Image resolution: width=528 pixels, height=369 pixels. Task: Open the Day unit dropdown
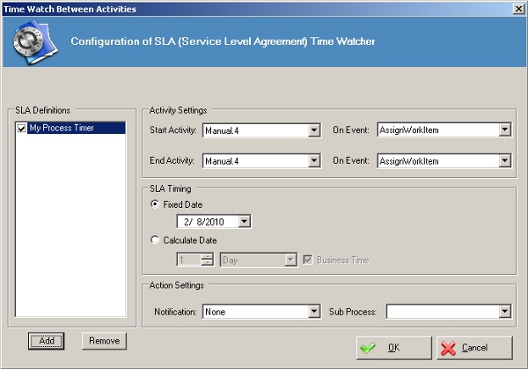[290, 260]
